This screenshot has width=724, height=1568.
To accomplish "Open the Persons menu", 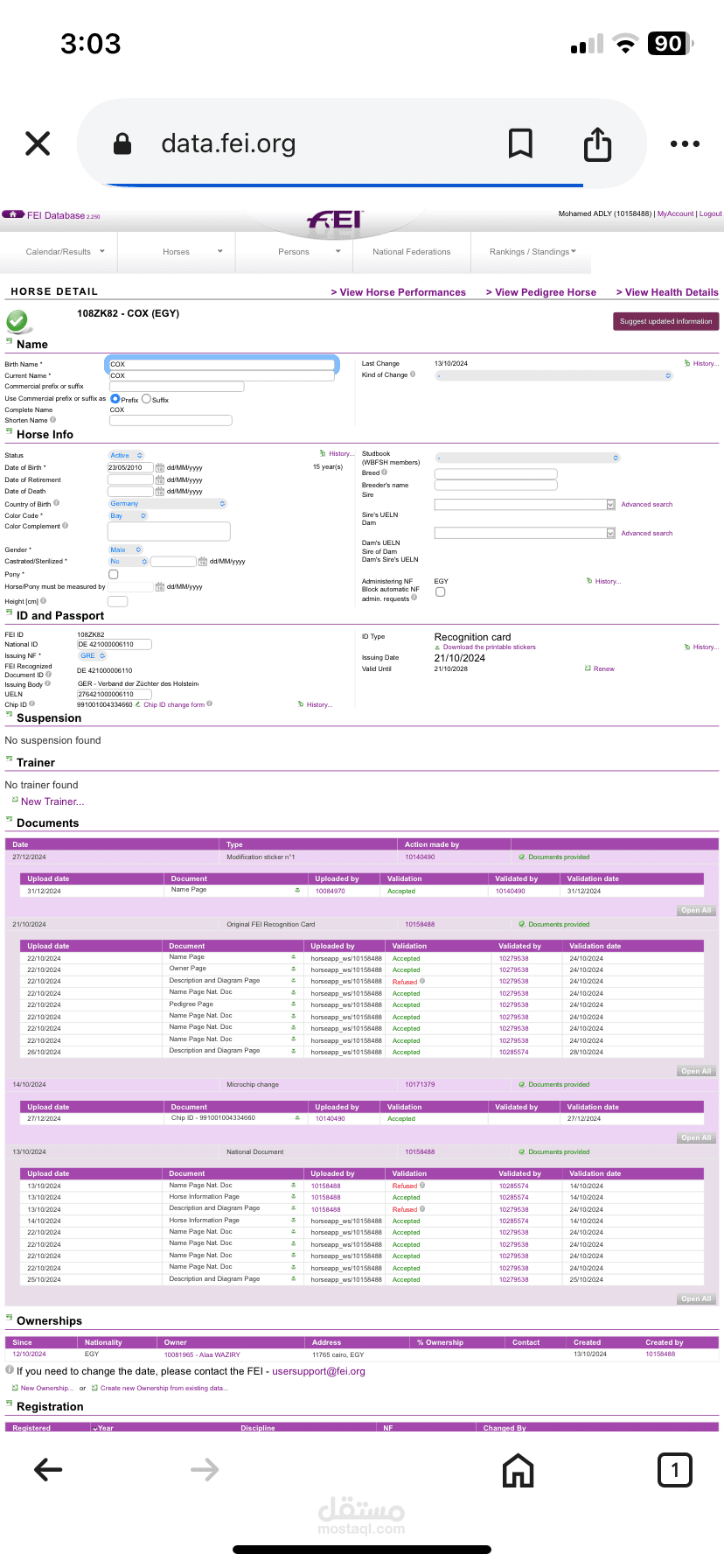I will click(294, 252).
